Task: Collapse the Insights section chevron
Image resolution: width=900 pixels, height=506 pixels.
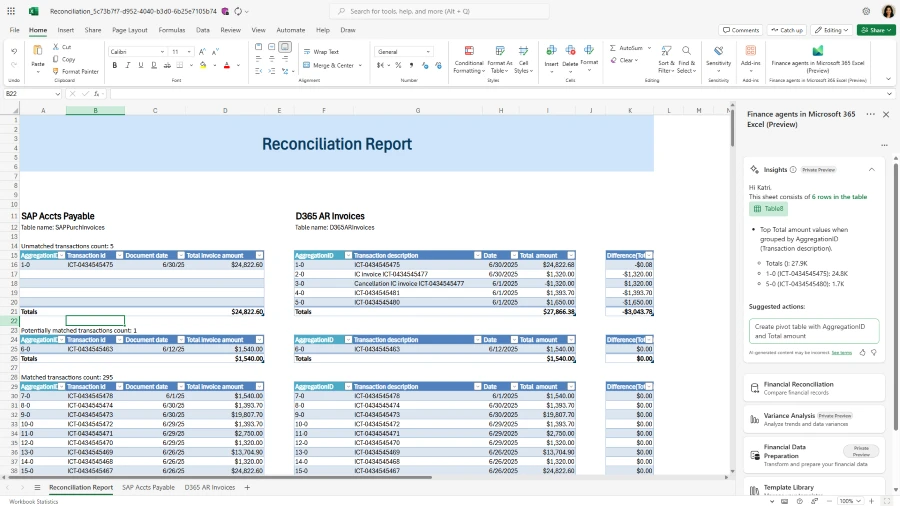Action: tap(871, 170)
